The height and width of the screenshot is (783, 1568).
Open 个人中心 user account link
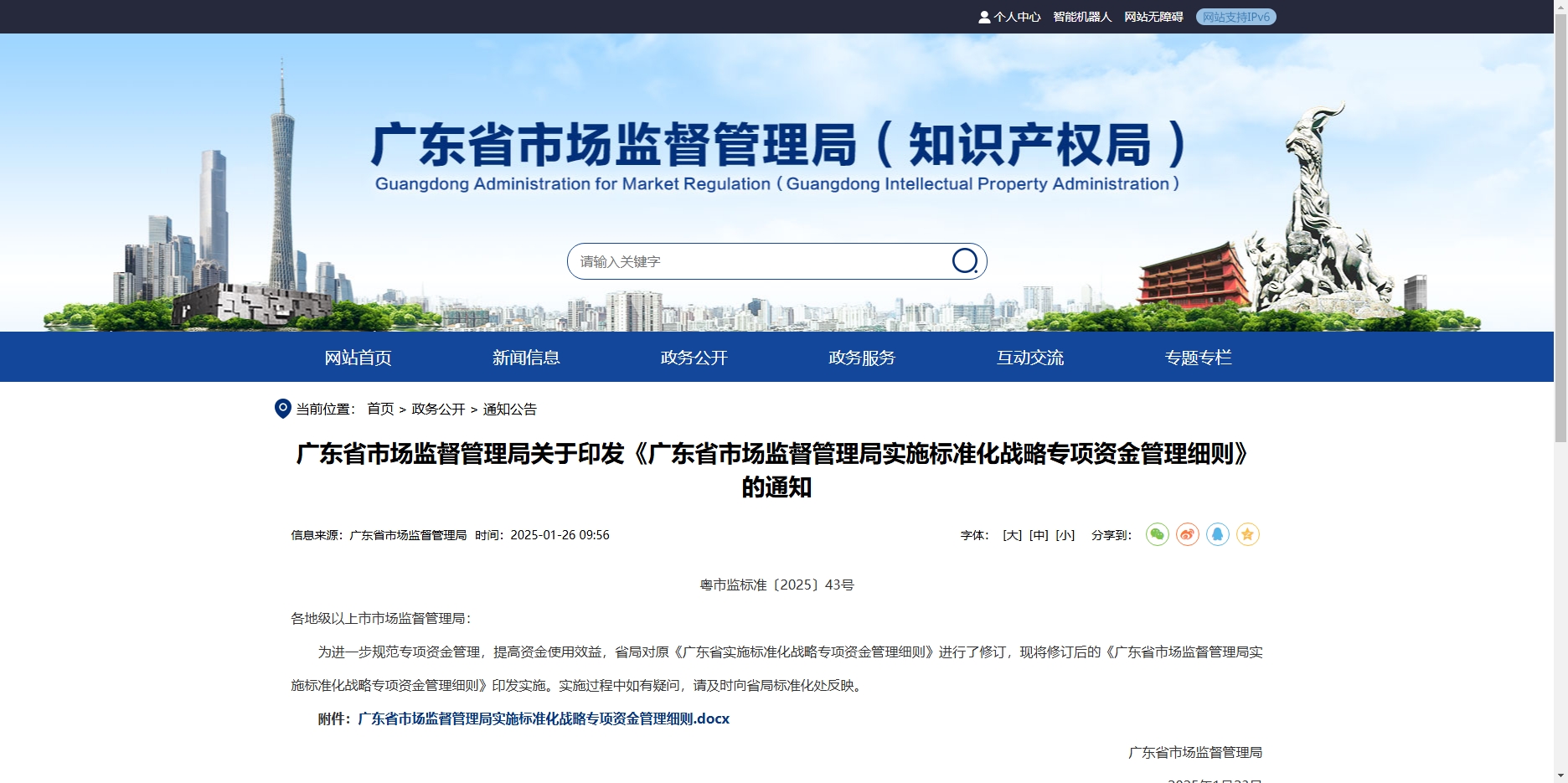click(1009, 17)
